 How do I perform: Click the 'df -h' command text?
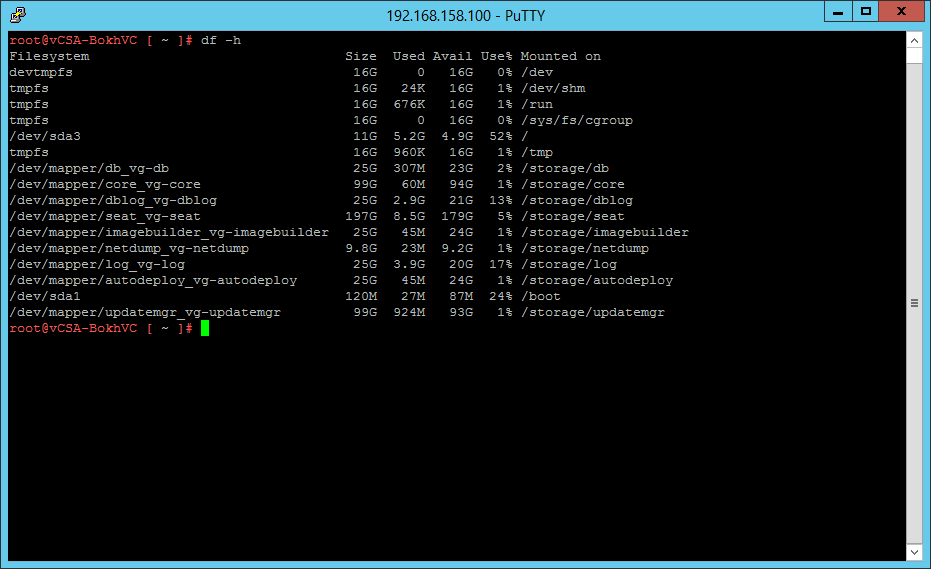click(221, 40)
